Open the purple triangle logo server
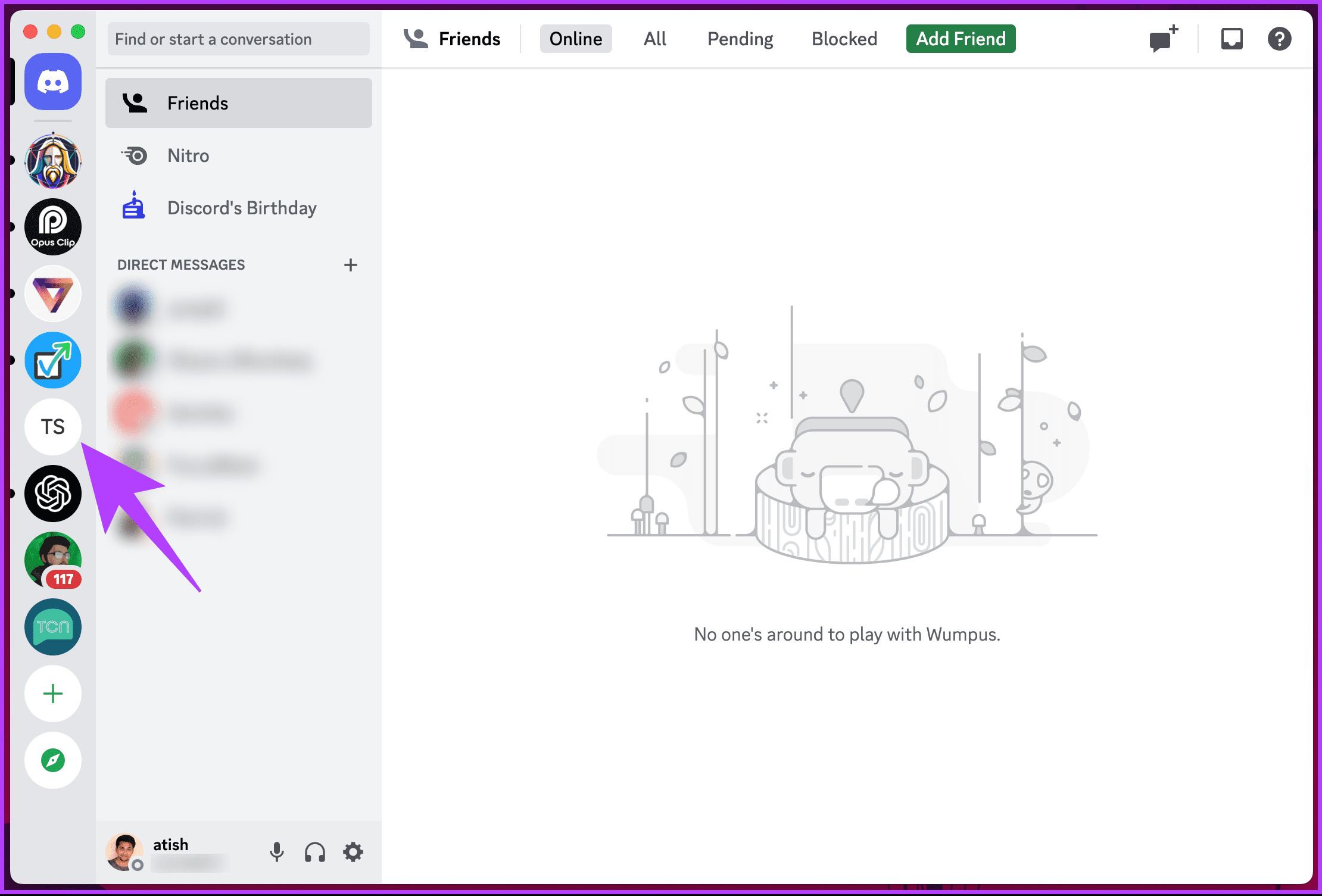The width and height of the screenshot is (1322, 896). [x=53, y=294]
